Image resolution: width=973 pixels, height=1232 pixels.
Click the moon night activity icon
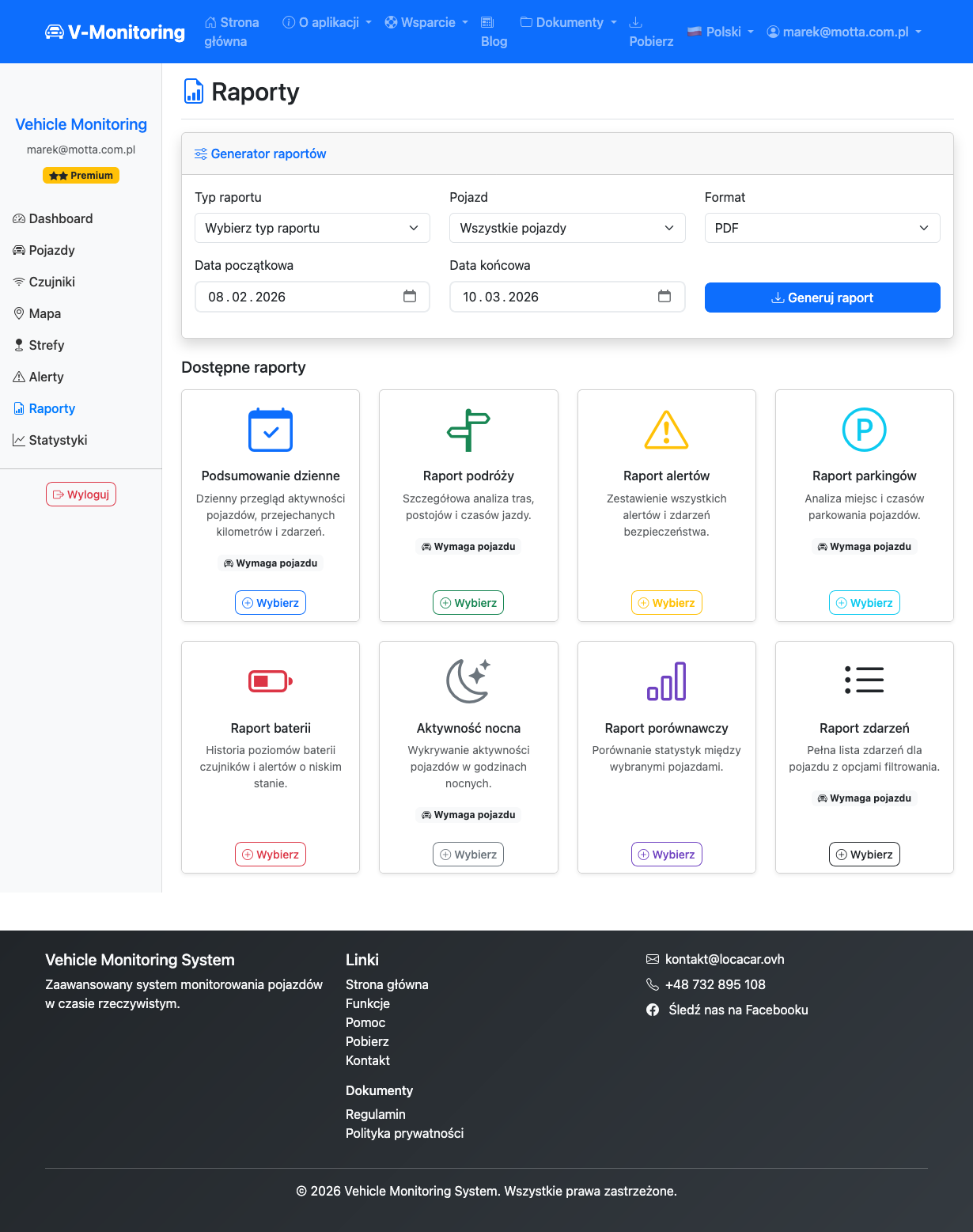(x=468, y=681)
